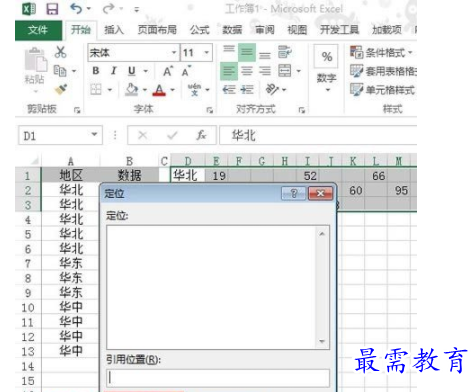476x392 pixels.
Task: Click 单元格样式 cell styles button
Action: click(382, 90)
